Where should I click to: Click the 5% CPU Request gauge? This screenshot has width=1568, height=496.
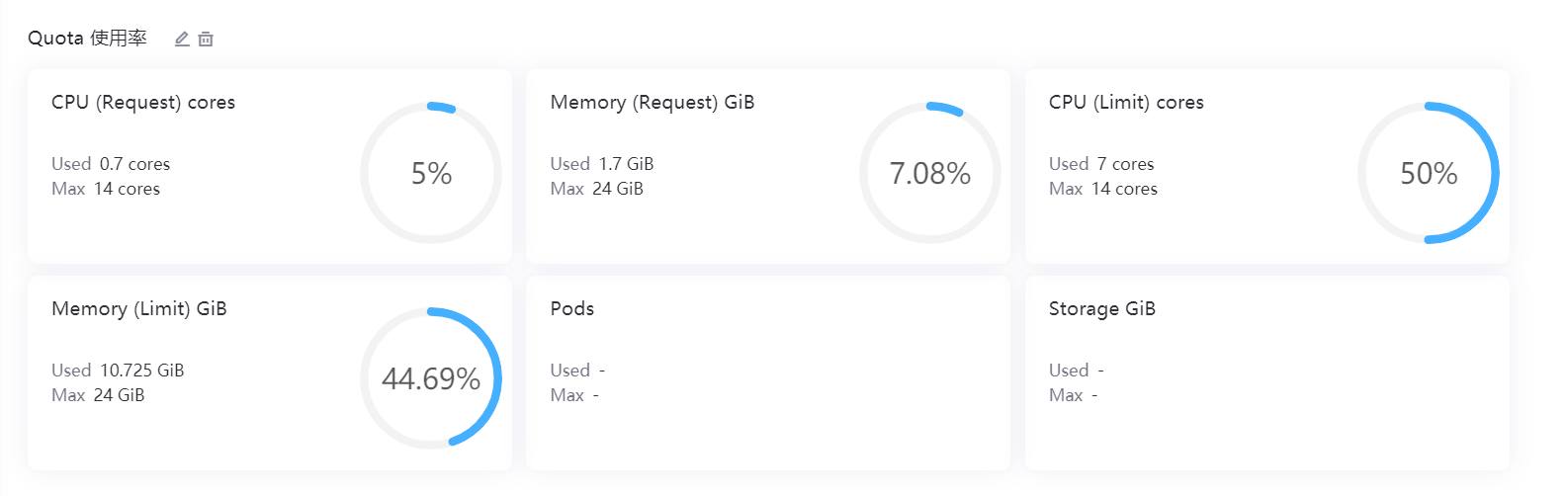431,173
